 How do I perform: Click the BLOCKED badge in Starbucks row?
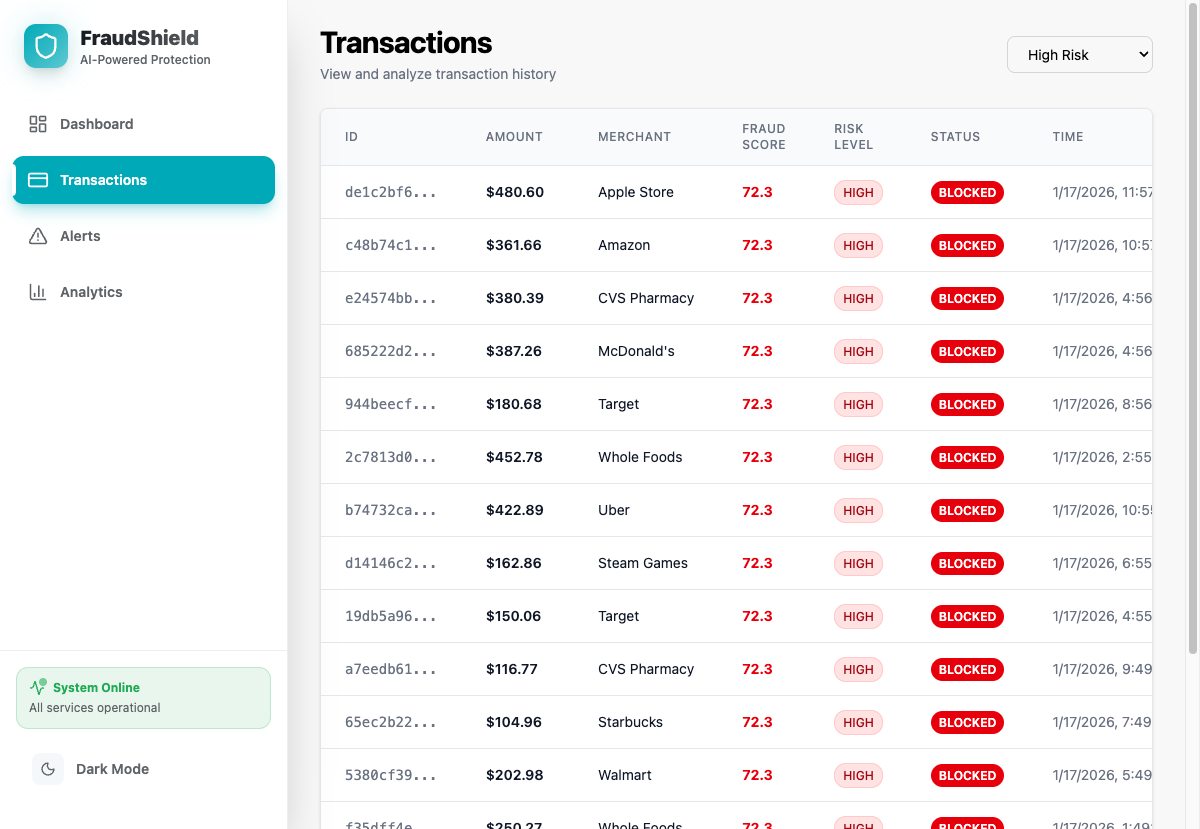pyautogui.click(x=967, y=722)
